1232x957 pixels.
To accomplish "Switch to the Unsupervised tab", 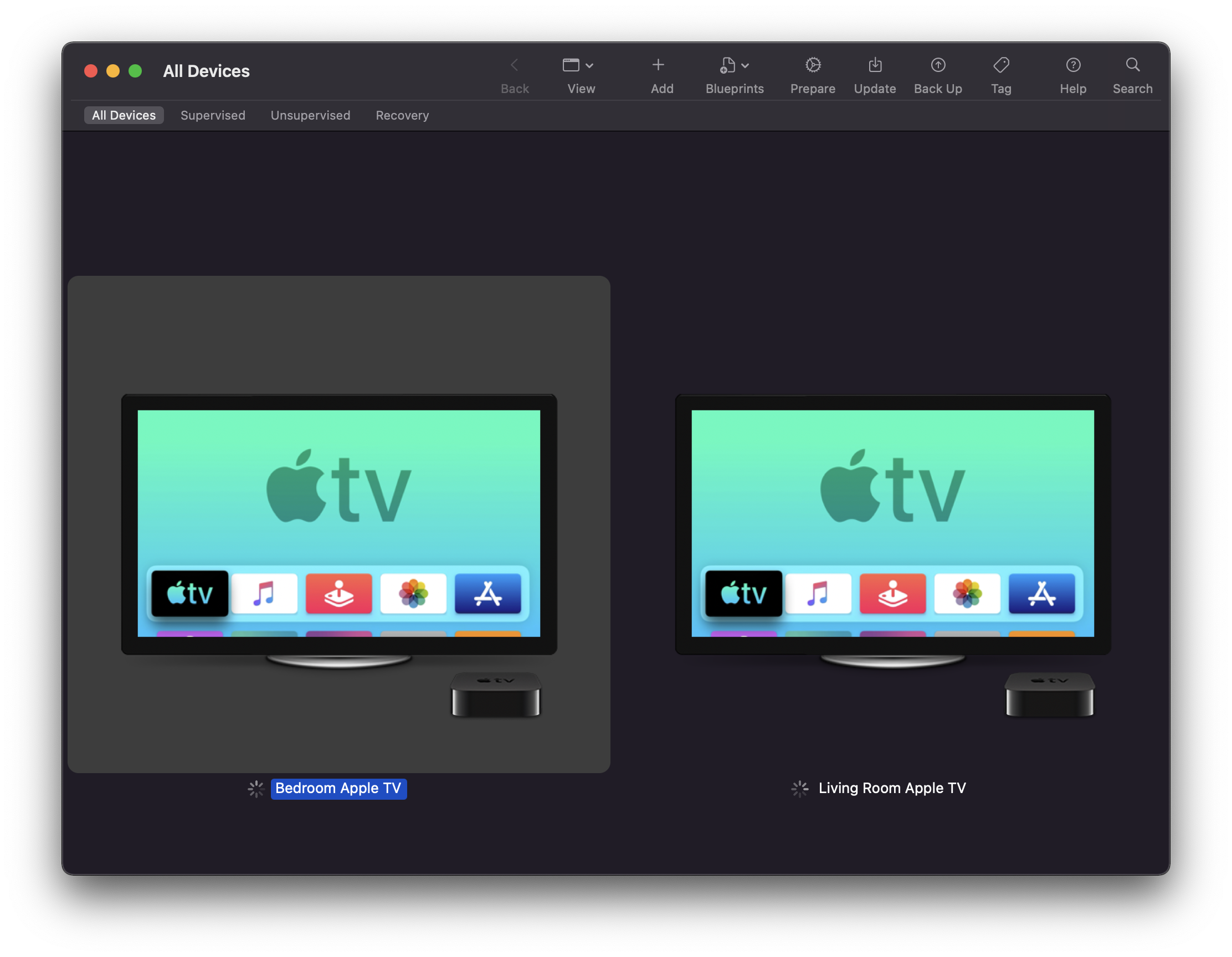I will (310, 115).
